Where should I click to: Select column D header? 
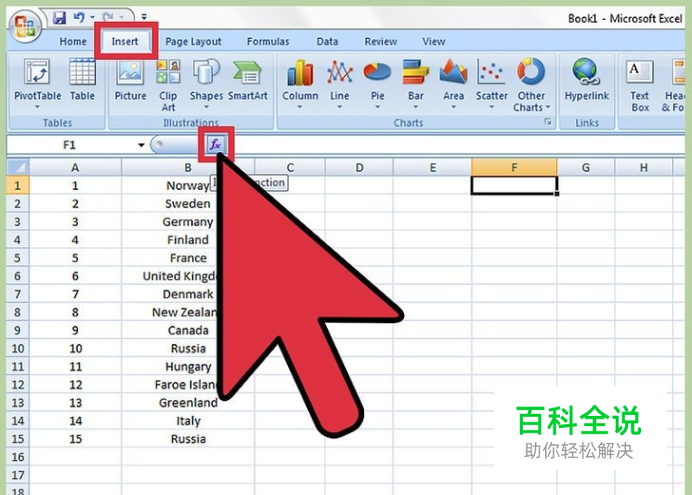tap(359, 168)
